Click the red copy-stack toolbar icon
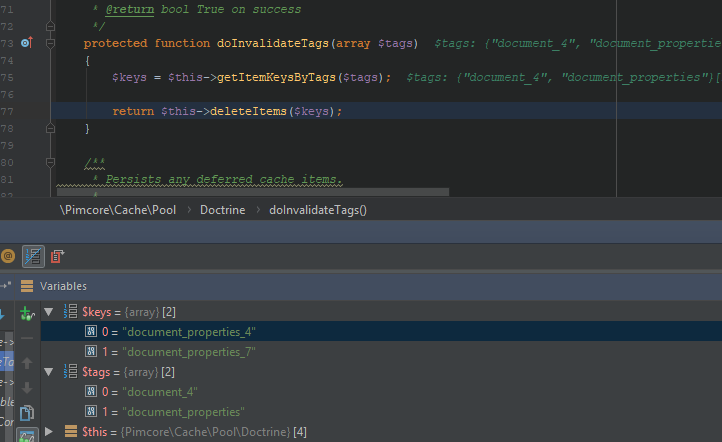Screen dimensions: 722x442 point(58,256)
